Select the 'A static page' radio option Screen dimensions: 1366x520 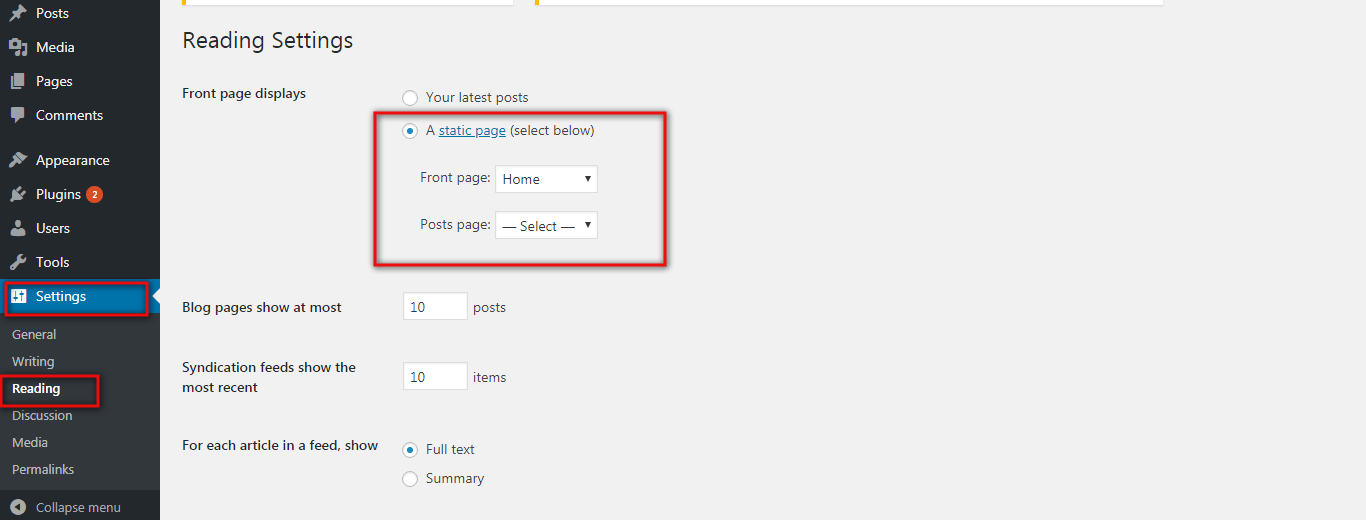click(410, 131)
